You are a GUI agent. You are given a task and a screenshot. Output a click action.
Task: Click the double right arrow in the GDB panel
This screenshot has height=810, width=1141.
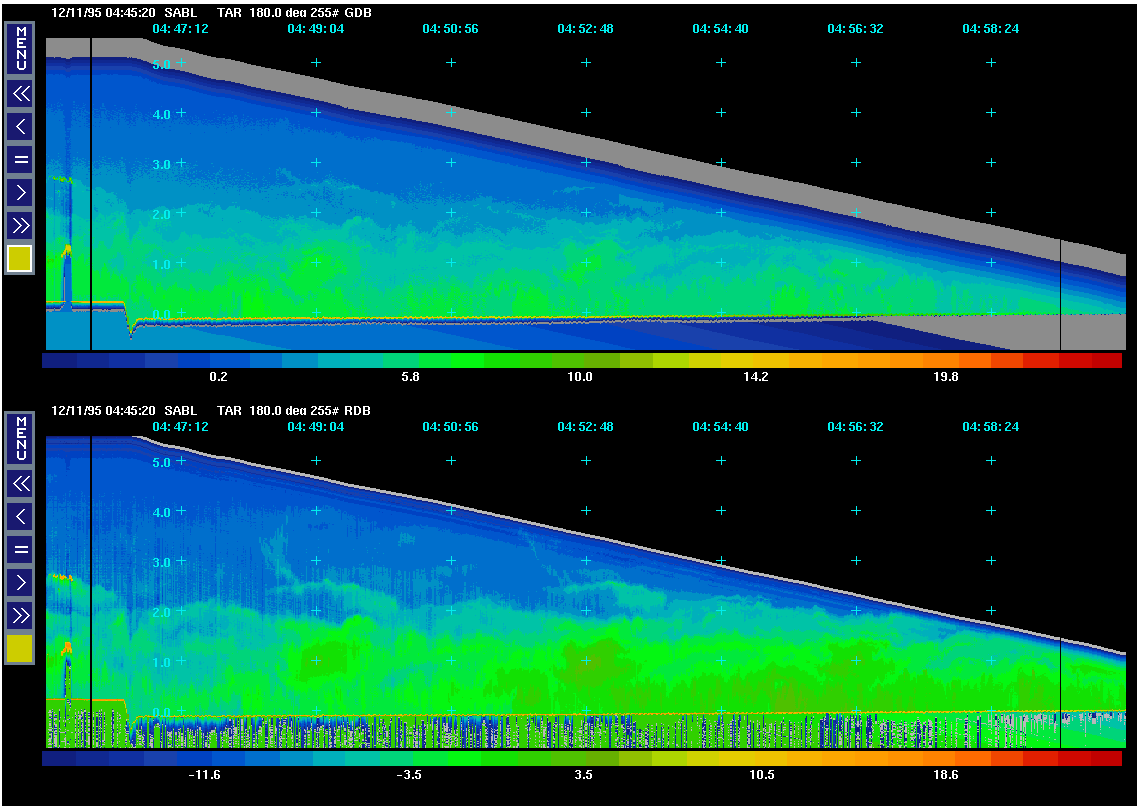(x=20, y=224)
